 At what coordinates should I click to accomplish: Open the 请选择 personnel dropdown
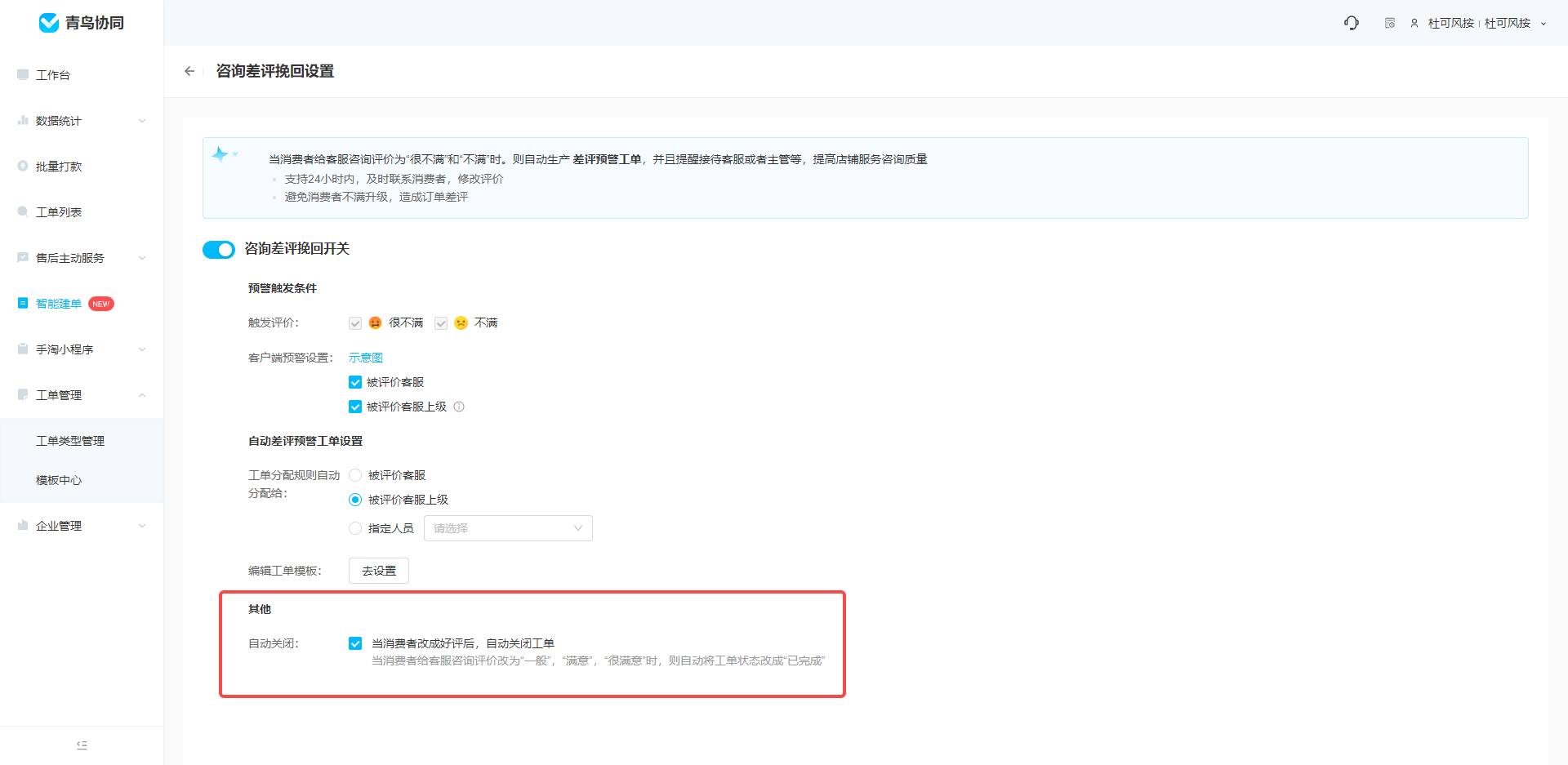point(508,528)
